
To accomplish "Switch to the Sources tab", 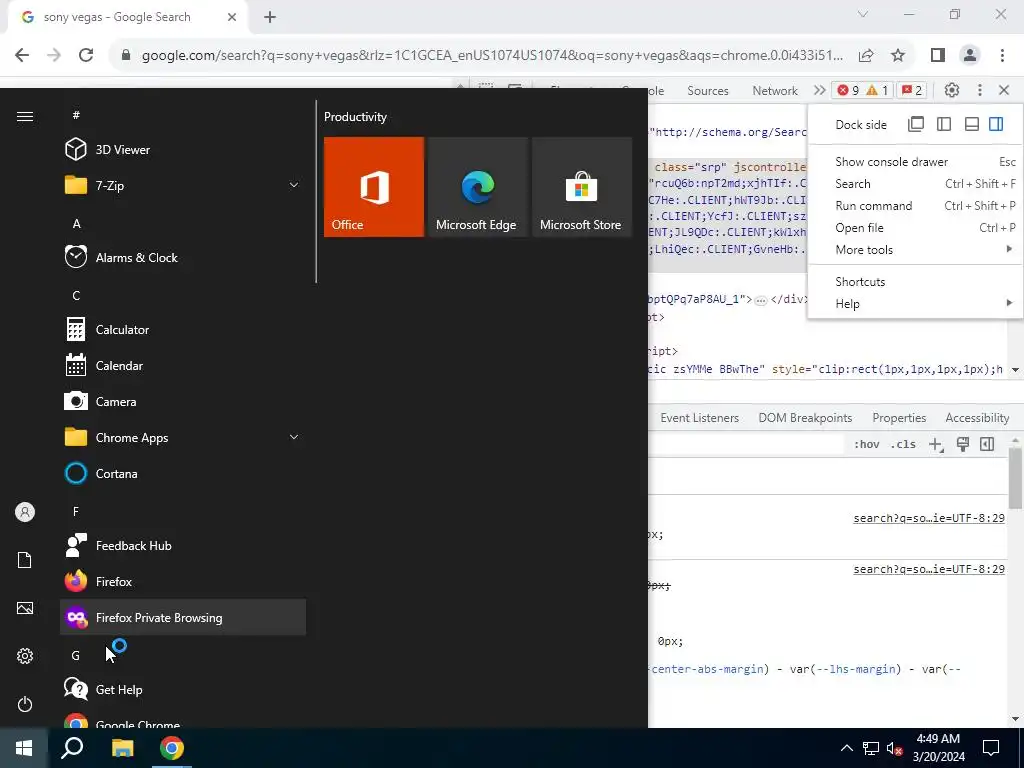I will (708, 91).
